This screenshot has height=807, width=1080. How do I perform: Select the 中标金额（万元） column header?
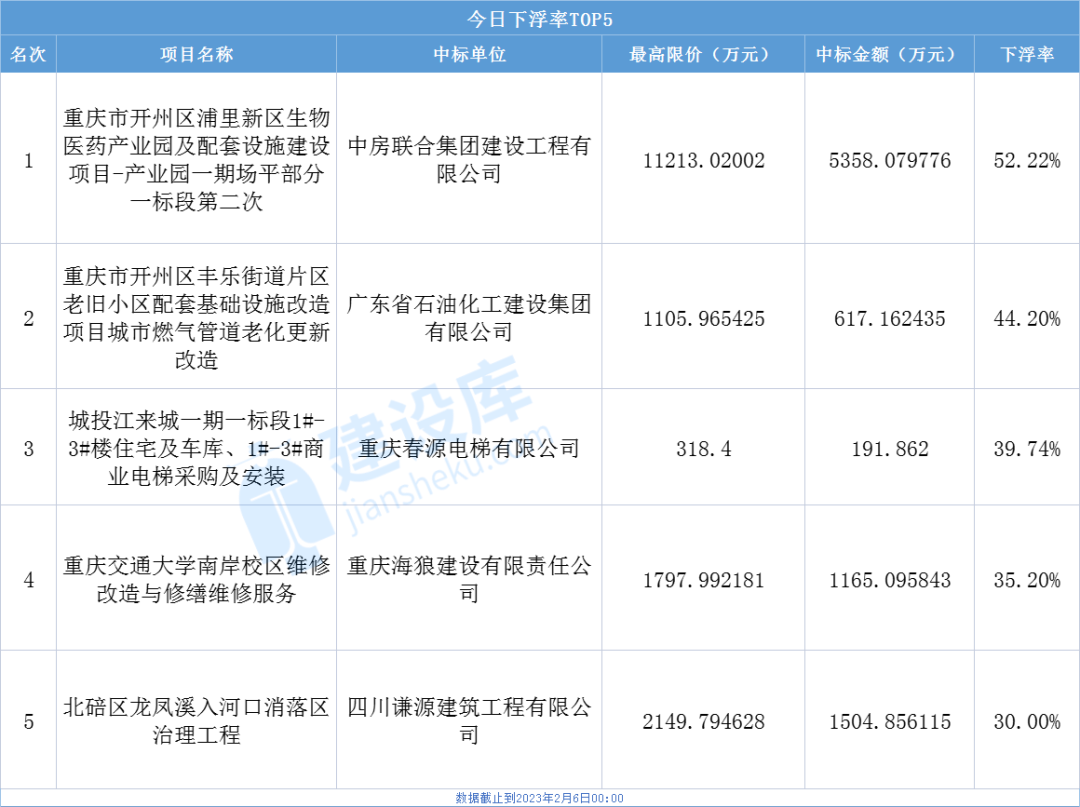(x=889, y=55)
